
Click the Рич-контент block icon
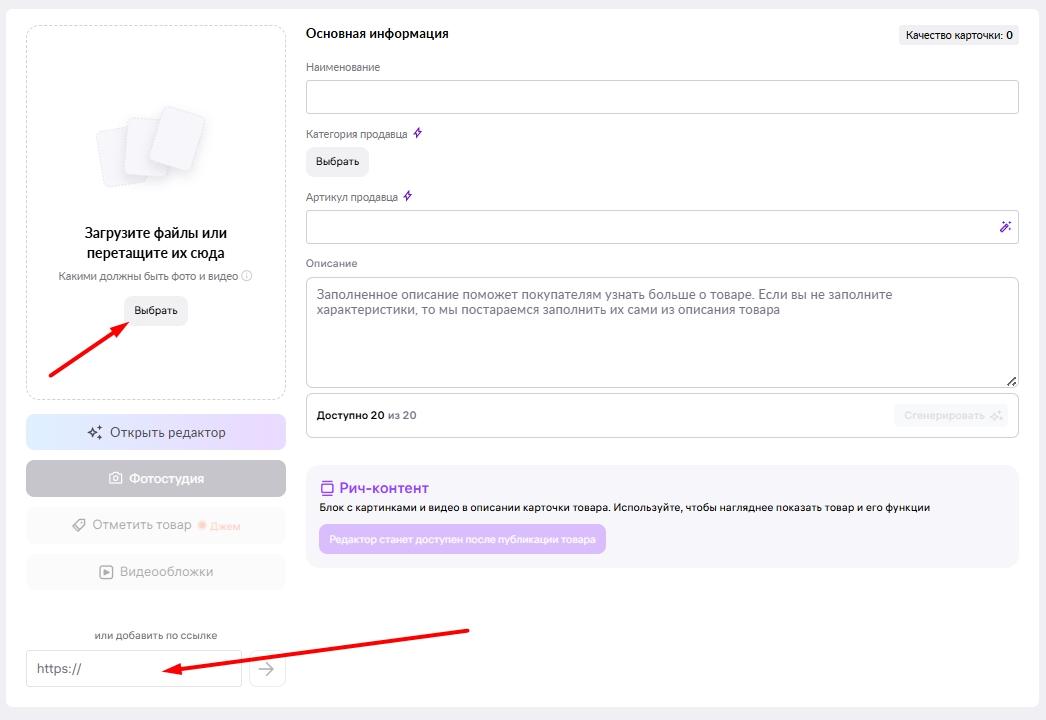pos(326,488)
